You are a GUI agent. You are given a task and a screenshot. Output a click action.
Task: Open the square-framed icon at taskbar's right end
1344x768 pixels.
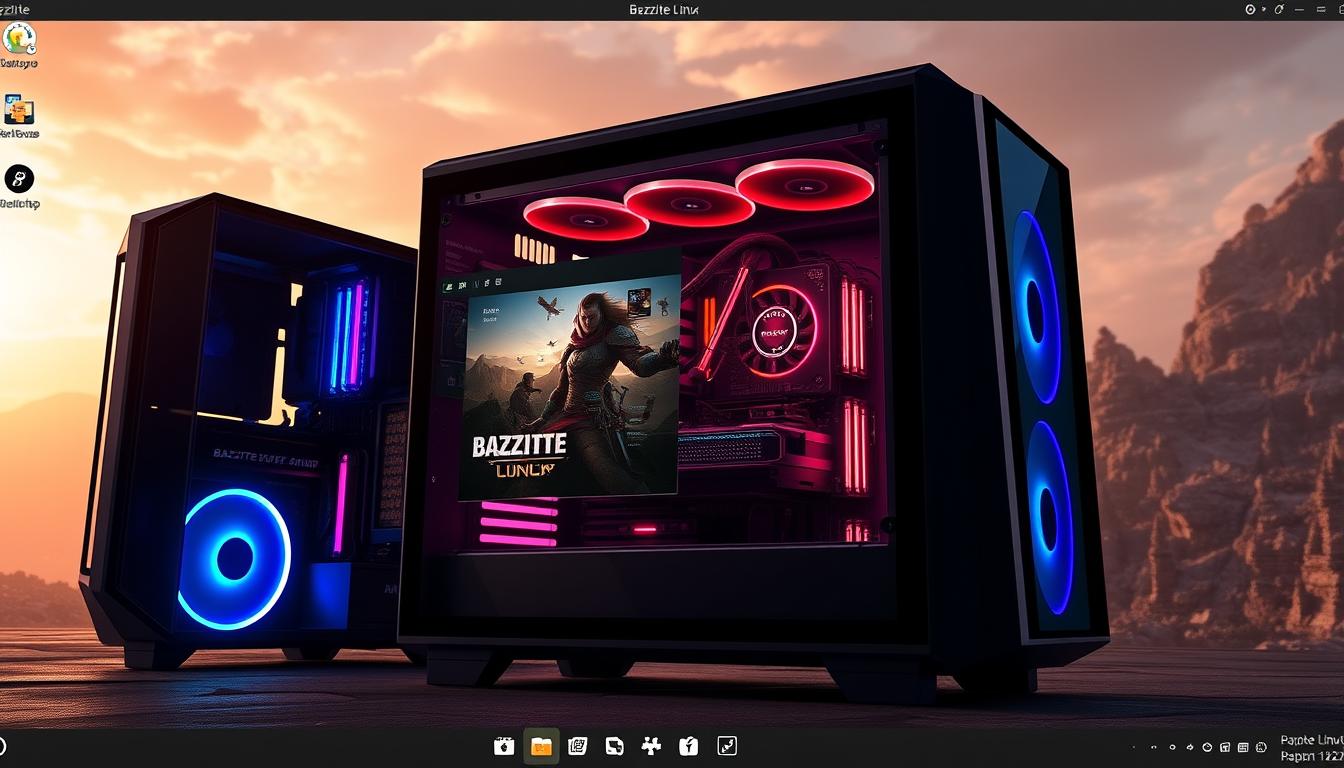pos(727,746)
